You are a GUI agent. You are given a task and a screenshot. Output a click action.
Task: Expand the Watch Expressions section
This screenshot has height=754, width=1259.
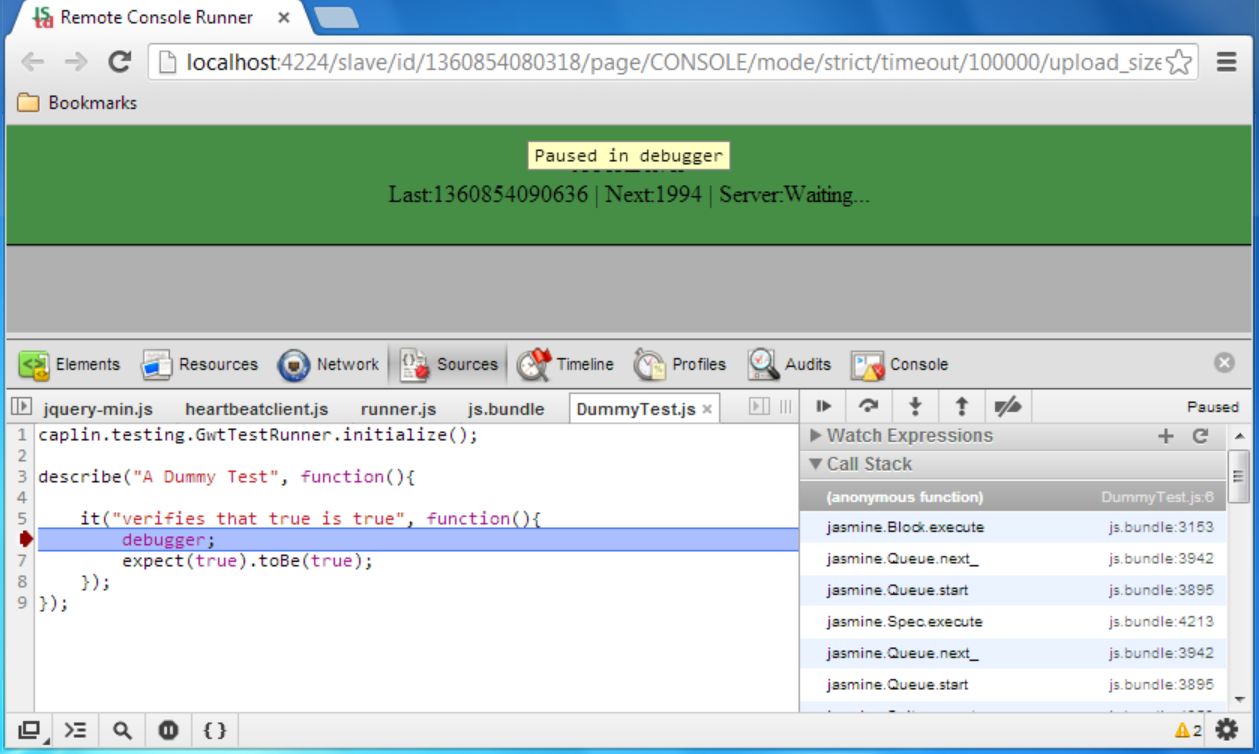(902, 436)
